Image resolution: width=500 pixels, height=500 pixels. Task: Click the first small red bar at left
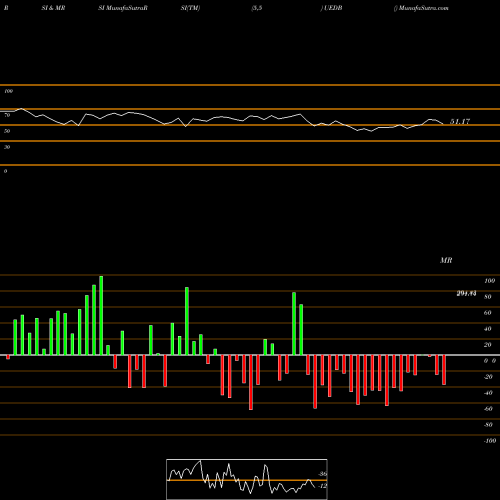pos(8,357)
